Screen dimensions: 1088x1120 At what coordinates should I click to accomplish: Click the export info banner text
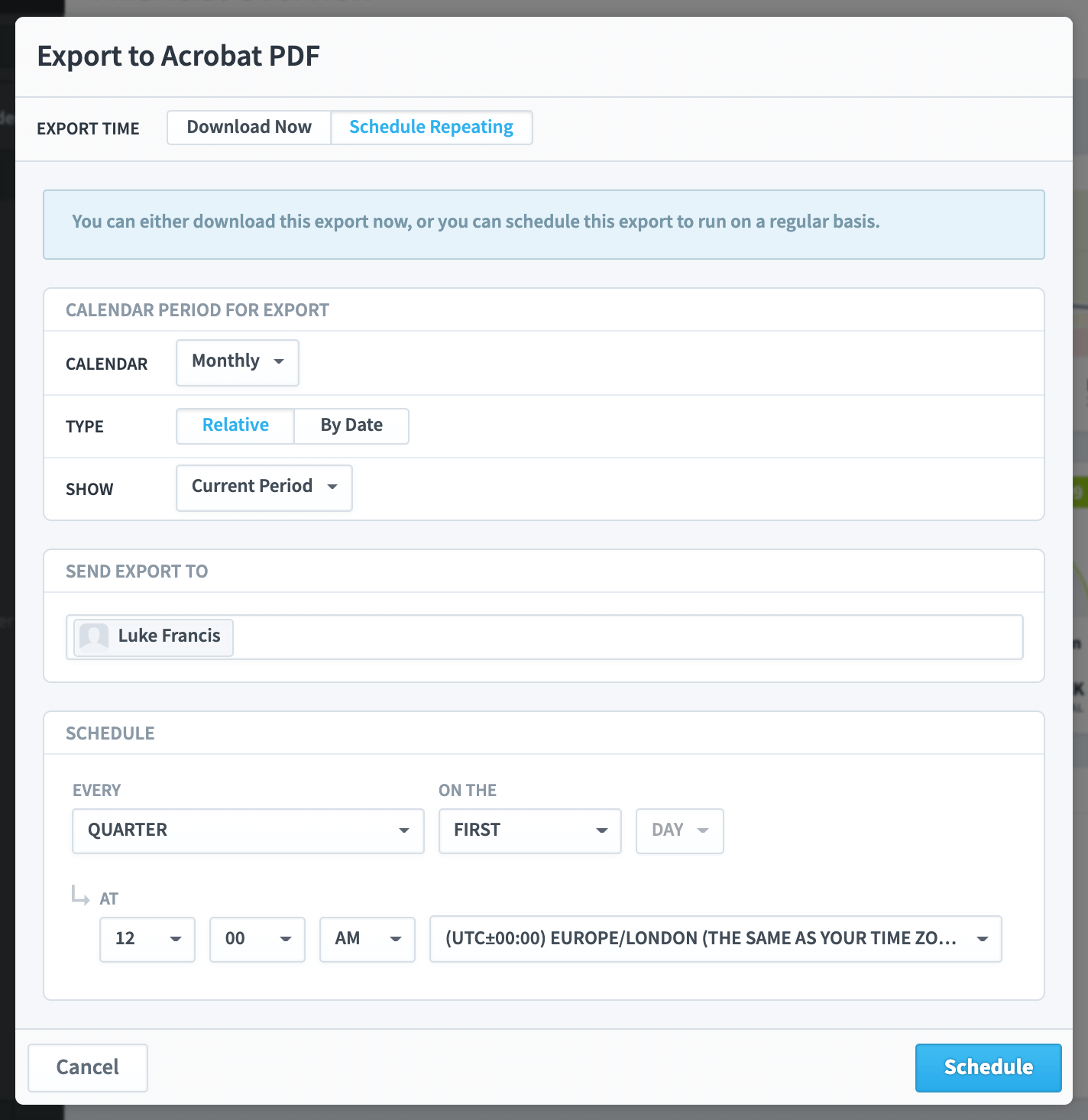pos(476,222)
